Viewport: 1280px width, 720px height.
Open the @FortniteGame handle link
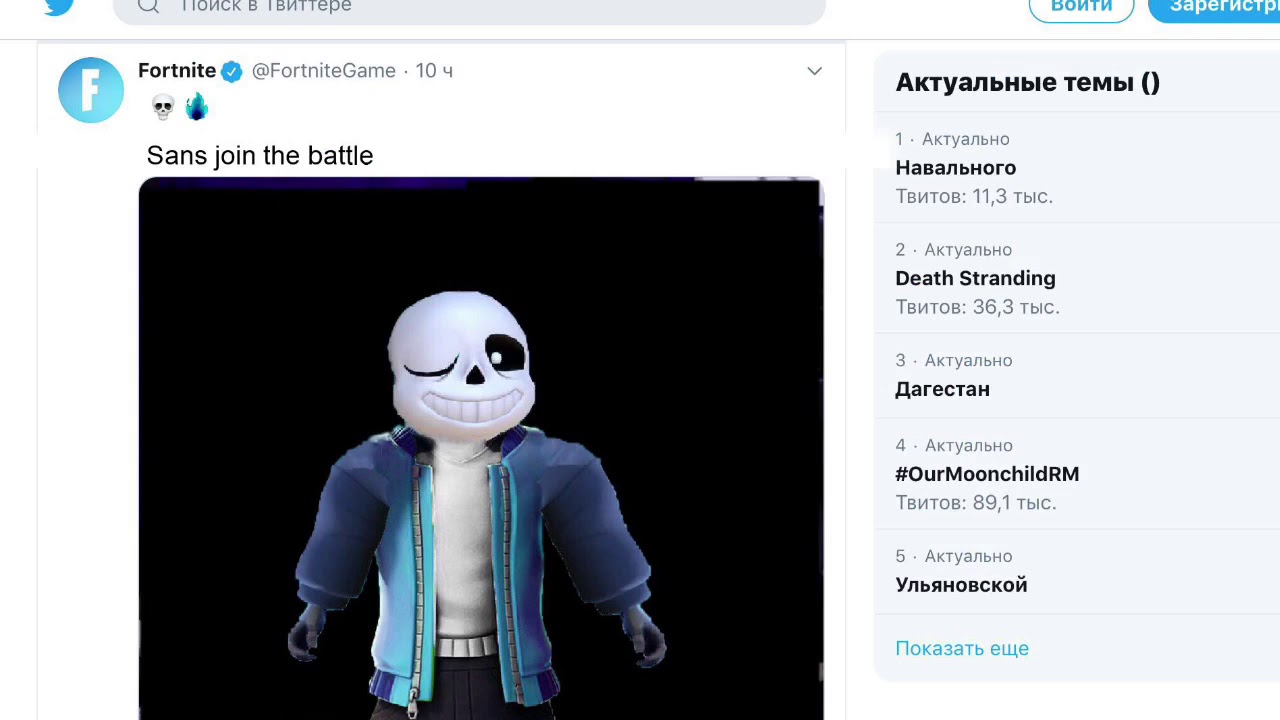[324, 71]
